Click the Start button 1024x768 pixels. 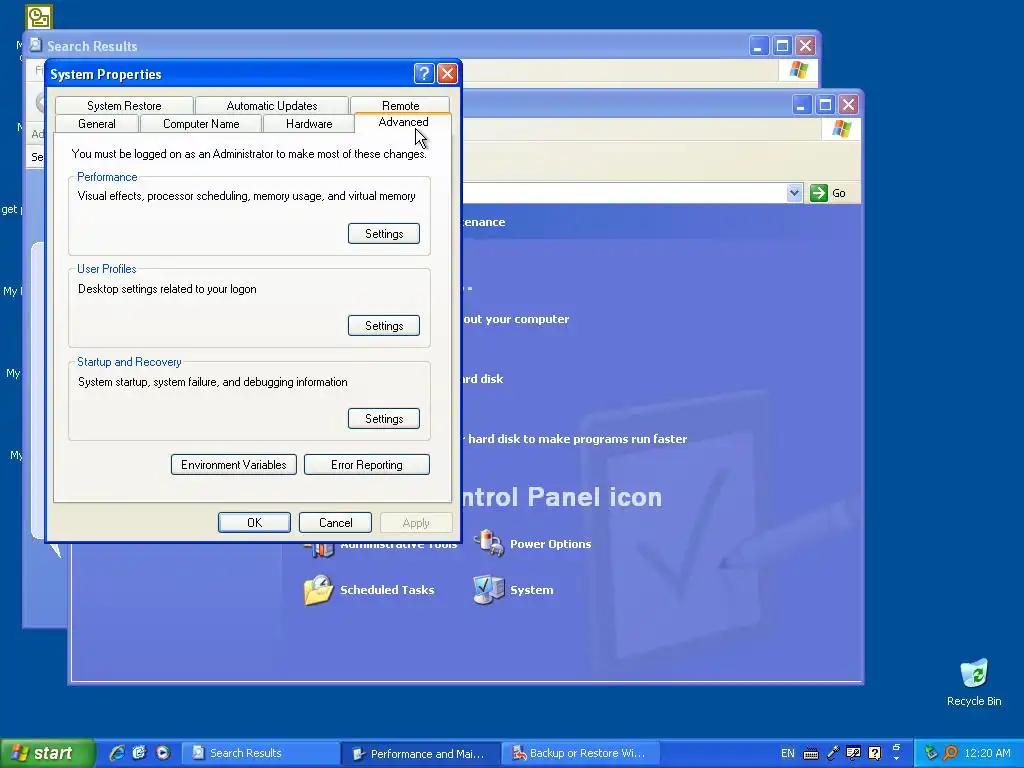click(x=47, y=753)
